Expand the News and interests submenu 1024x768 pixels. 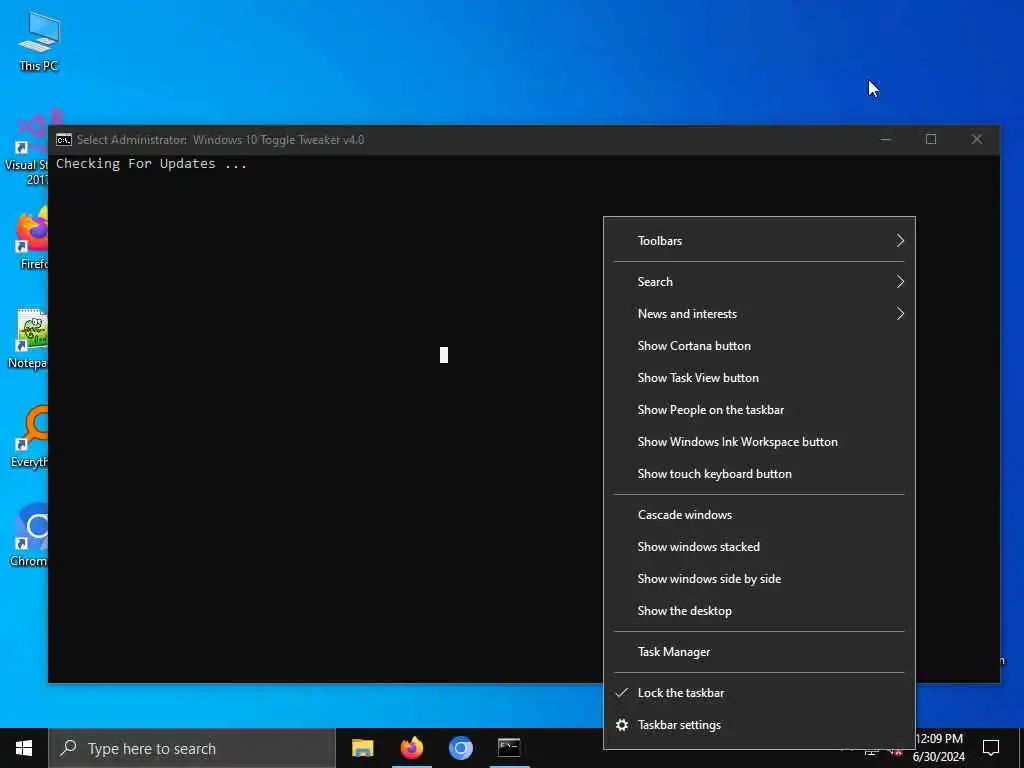click(x=759, y=314)
